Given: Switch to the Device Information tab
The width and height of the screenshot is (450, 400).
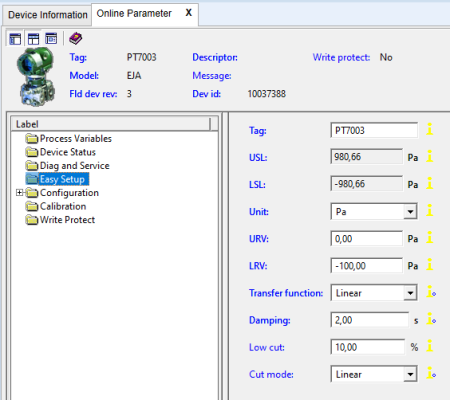Looking at the screenshot, I should tap(48, 15).
